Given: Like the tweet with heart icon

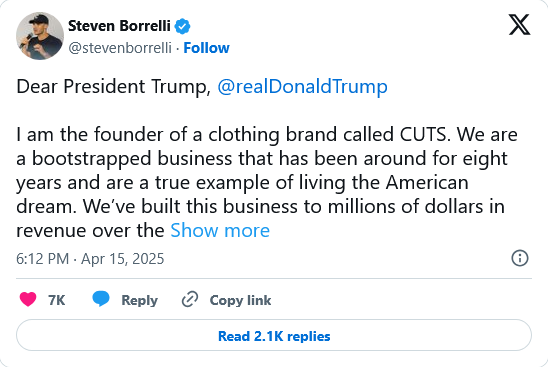Looking at the screenshot, I should pyautogui.click(x=28, y=300).
